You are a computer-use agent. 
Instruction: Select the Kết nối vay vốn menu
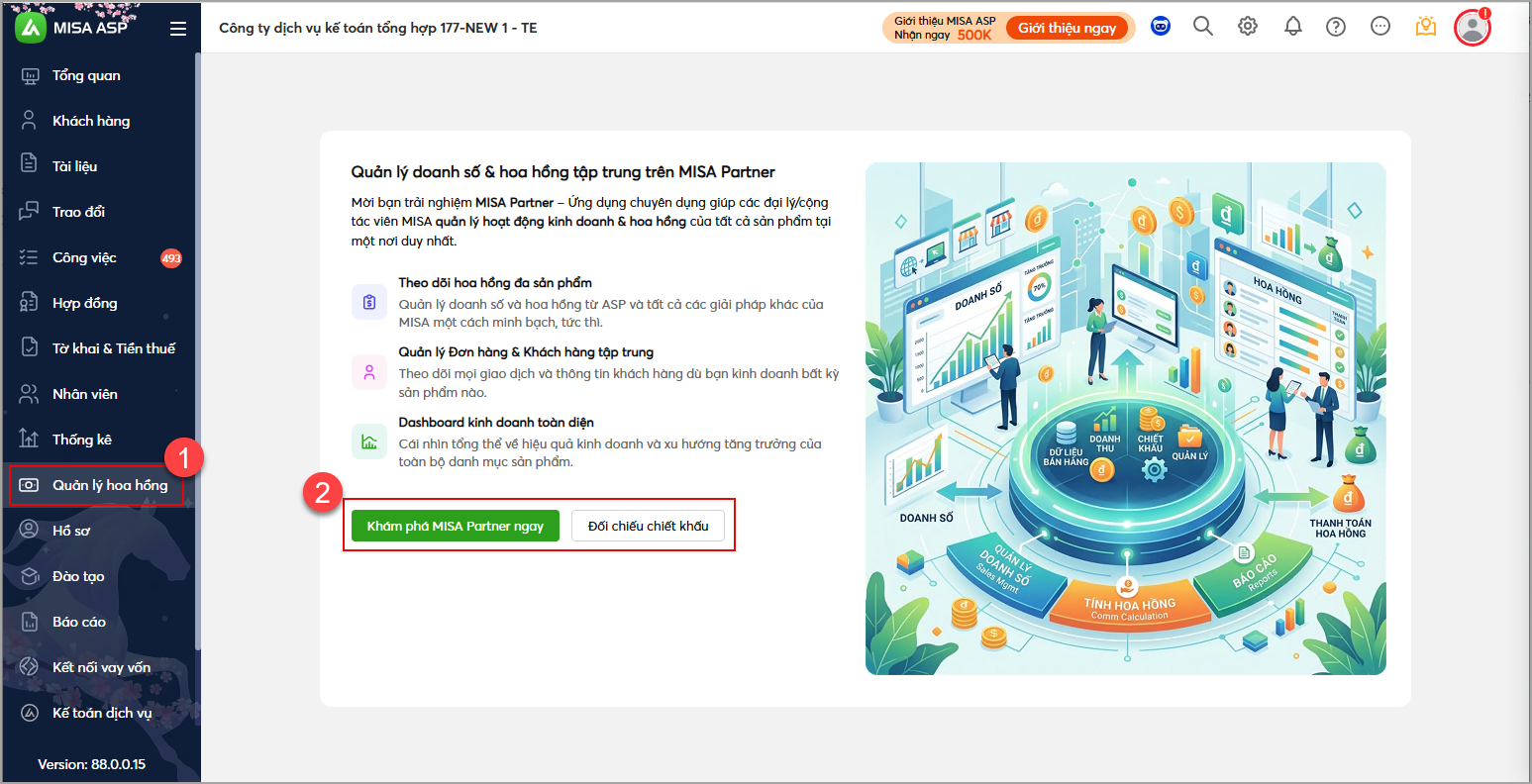pyautogui.click(x=99, y=667)
